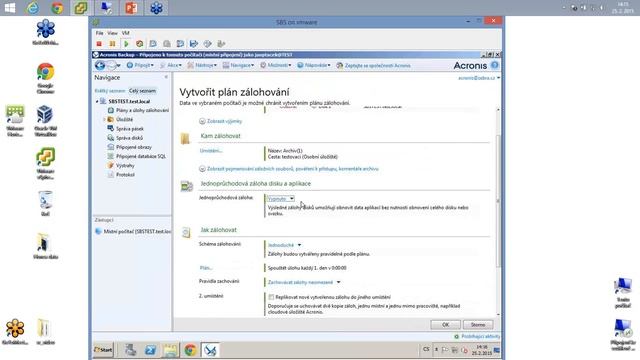Click Chrome icon in the guest taskbar
Screen dimensions: 640x360
point(190,350)
